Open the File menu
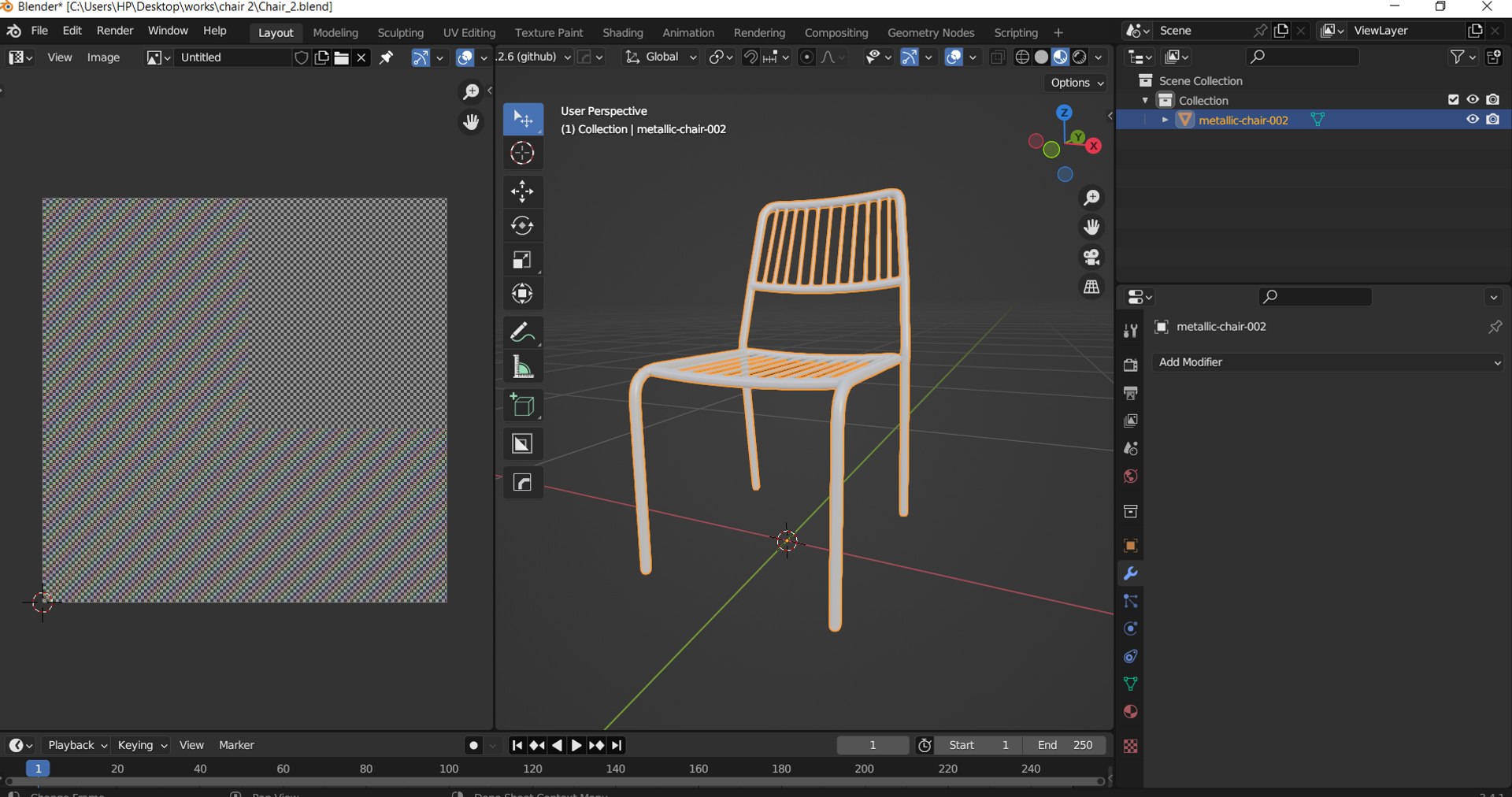The height and width of the screenshot is (797, 1512). [39, 31]
